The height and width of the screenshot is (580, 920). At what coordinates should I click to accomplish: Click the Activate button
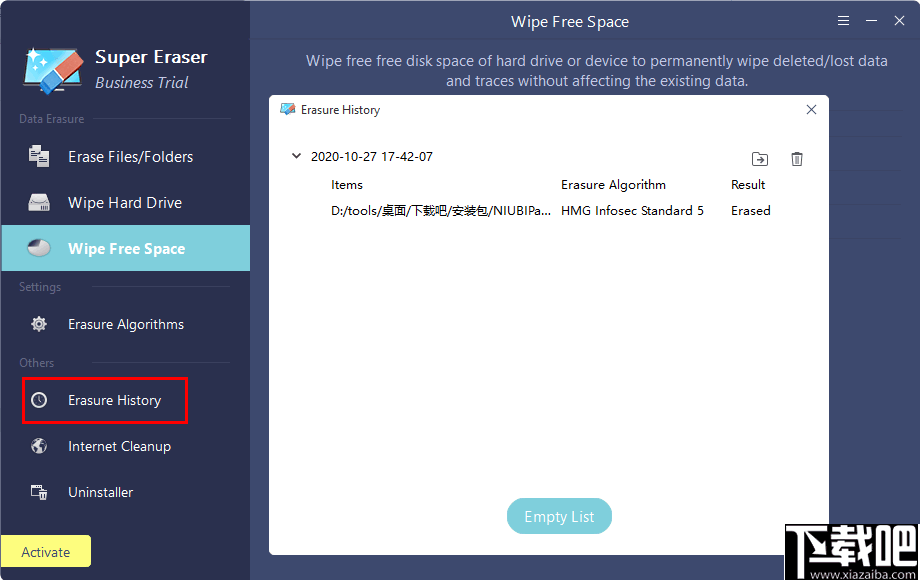pos(46,551)
